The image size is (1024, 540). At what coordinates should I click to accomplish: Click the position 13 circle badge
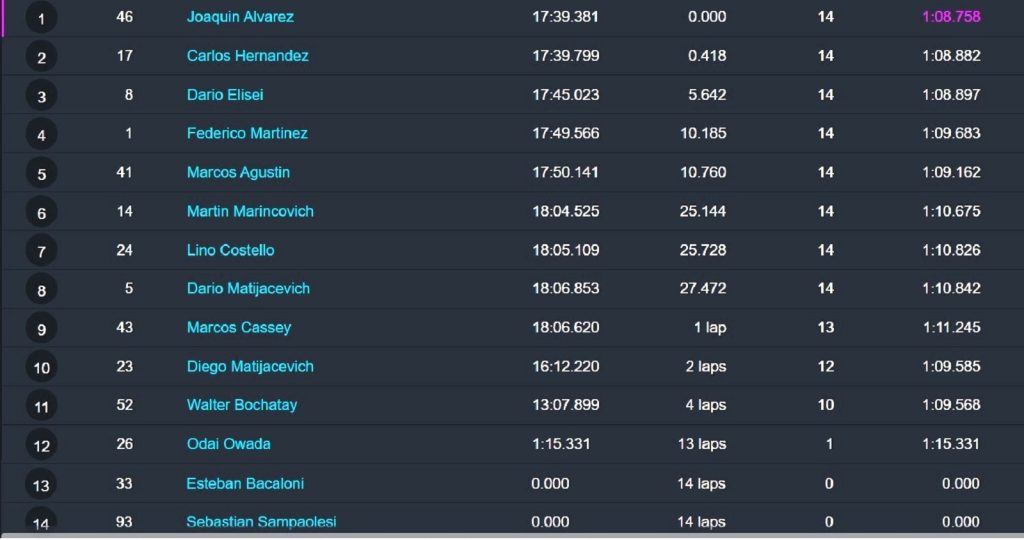click(41, 485)
